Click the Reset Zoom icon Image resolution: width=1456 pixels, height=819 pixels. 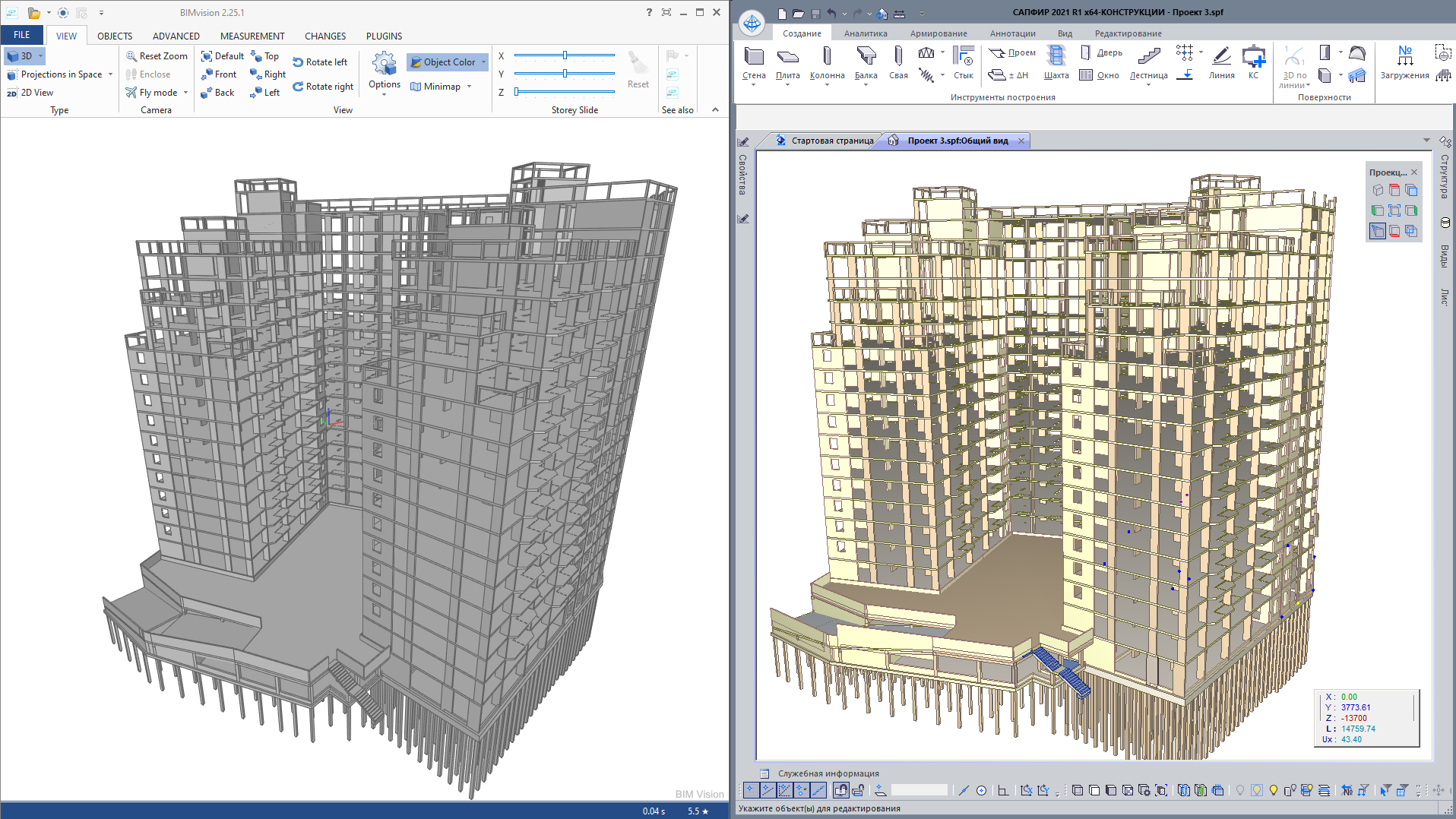pyautogui.click(x=131, y=56)
